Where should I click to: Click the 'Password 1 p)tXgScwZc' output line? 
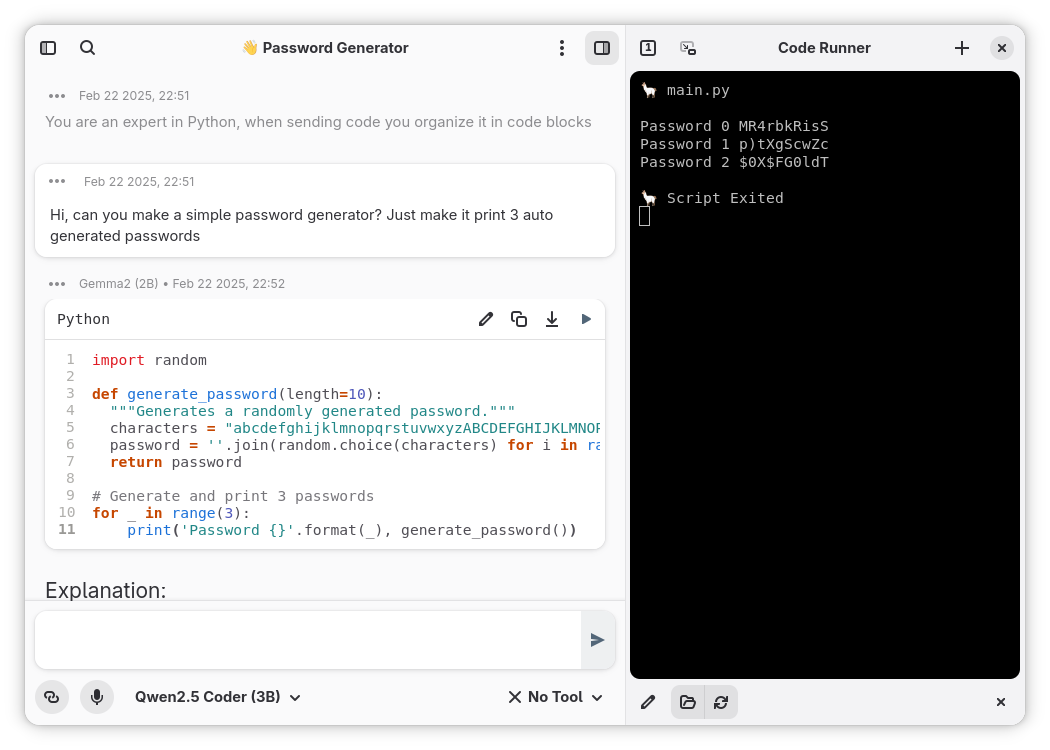[735, 144]
